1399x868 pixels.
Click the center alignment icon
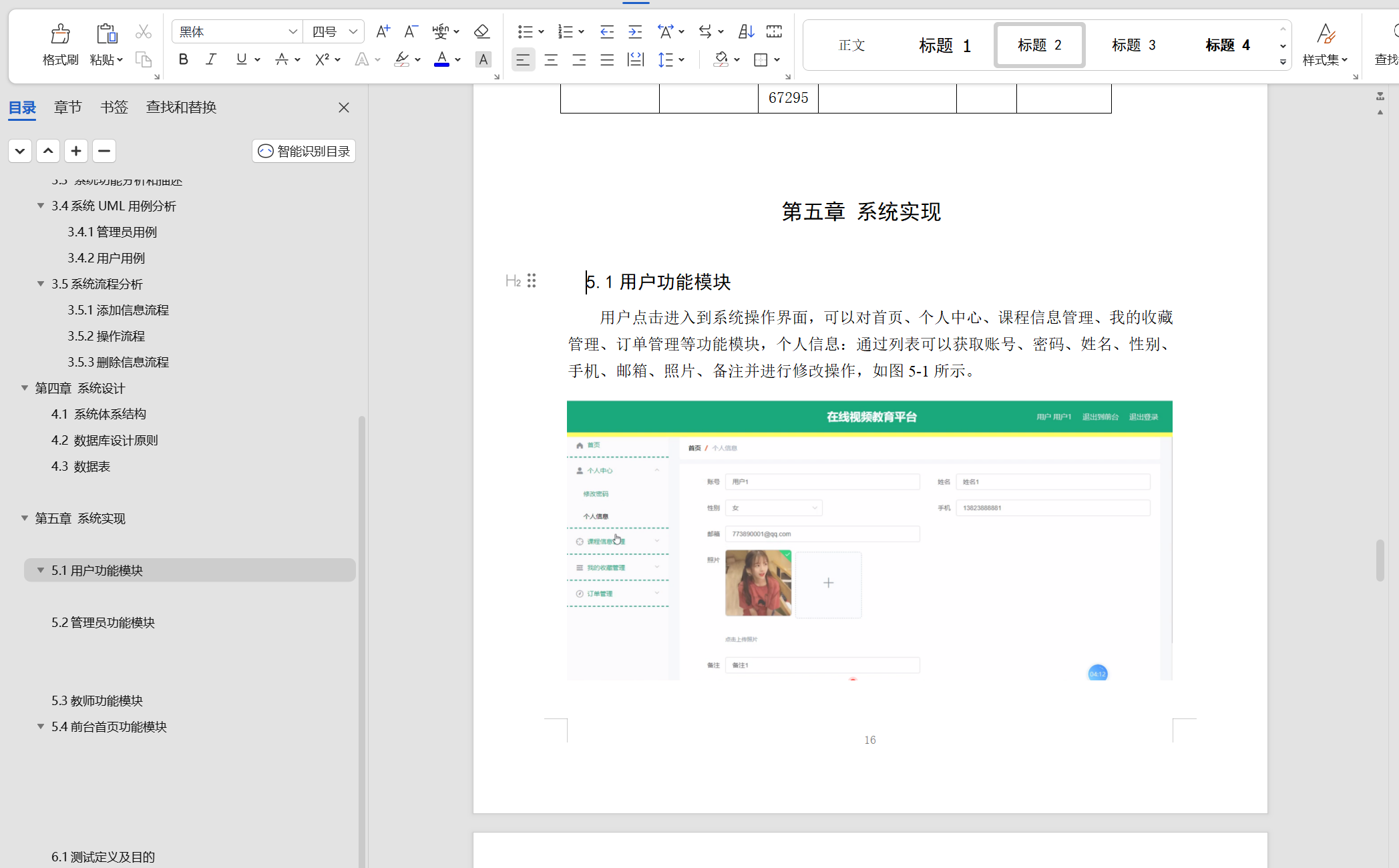[551, 60]
